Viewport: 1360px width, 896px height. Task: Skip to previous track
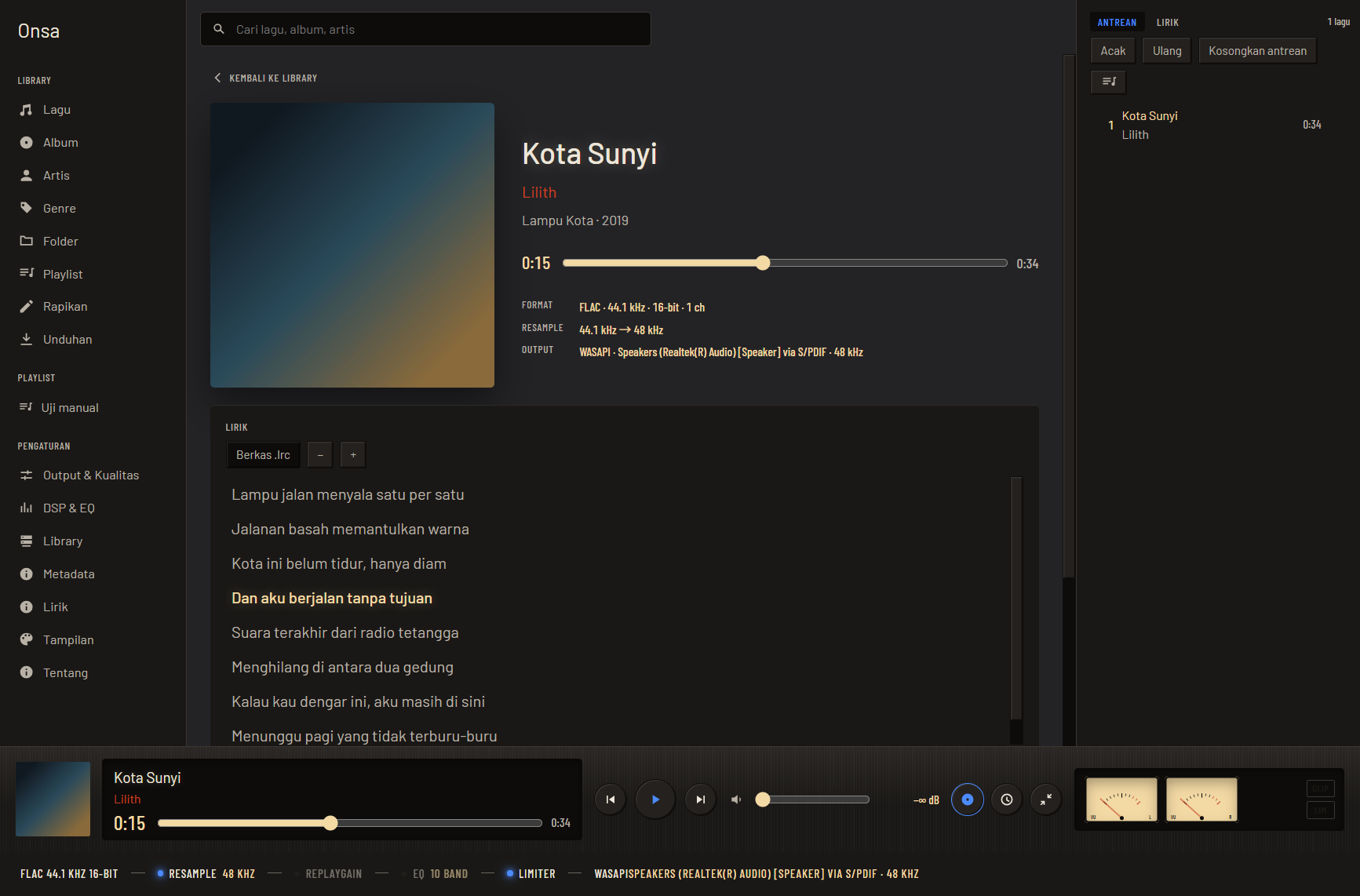click(610, 799)
